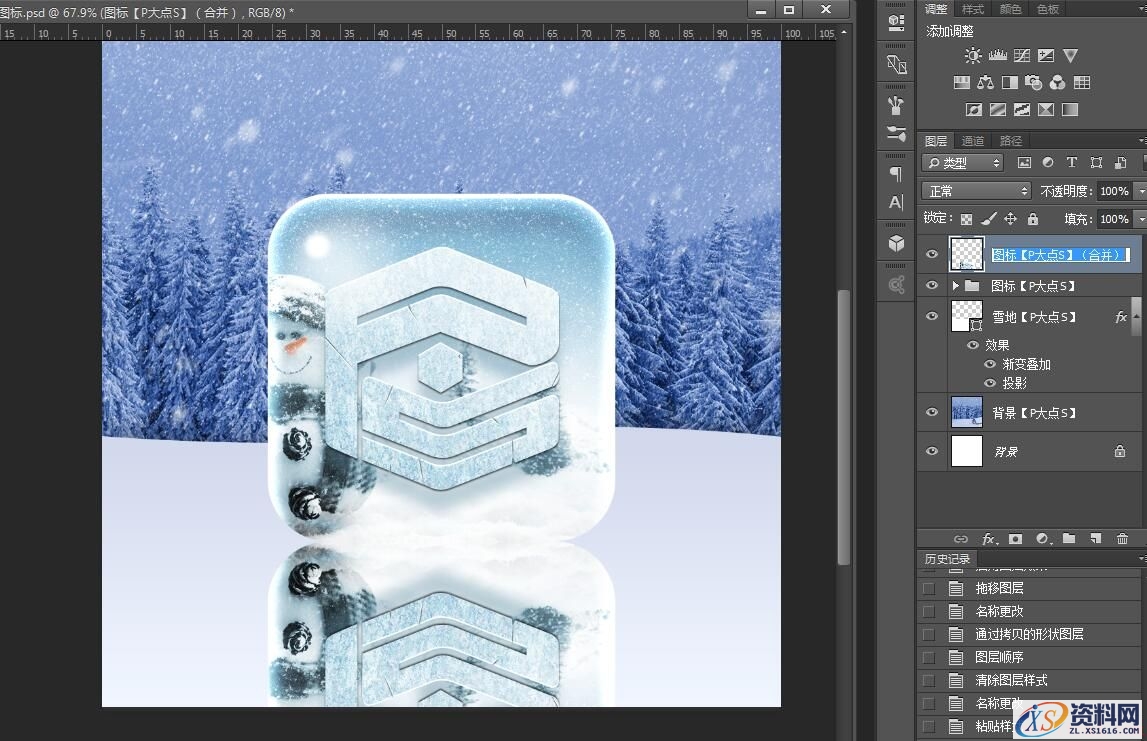Add a Photo Filter adjustment
The image size is (1147, 741).
point(1034,83)
